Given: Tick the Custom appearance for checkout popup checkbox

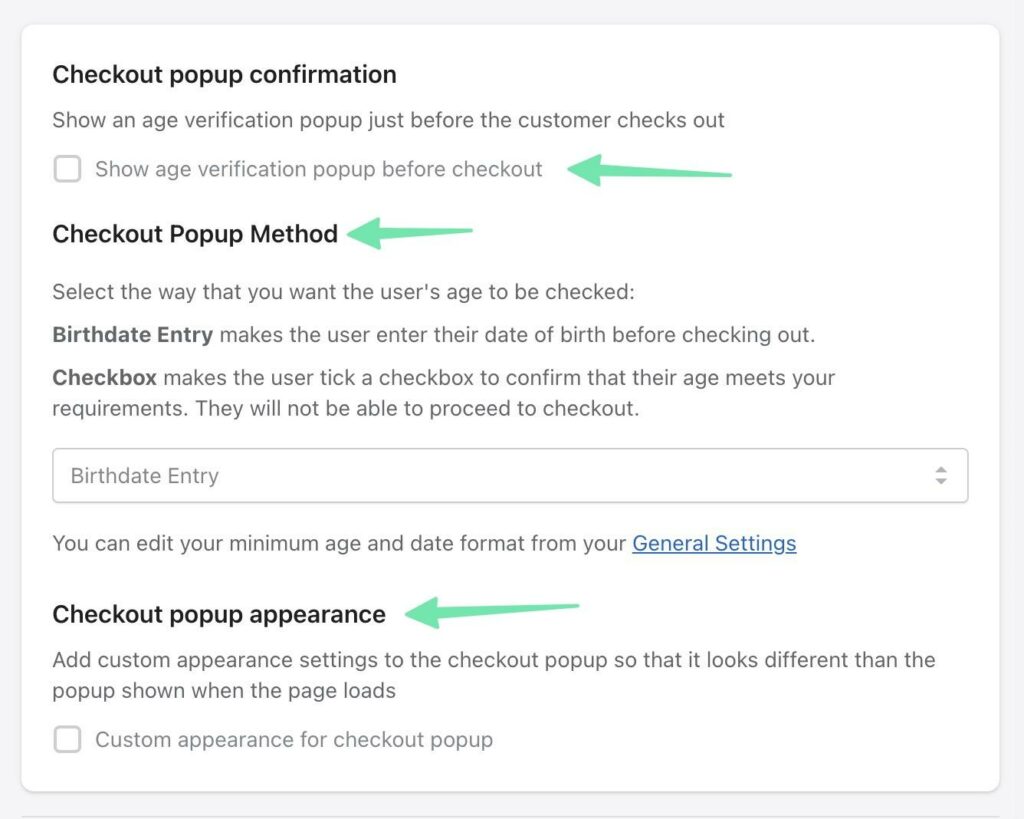Looking at the screenshot, I should click(67, 741).
